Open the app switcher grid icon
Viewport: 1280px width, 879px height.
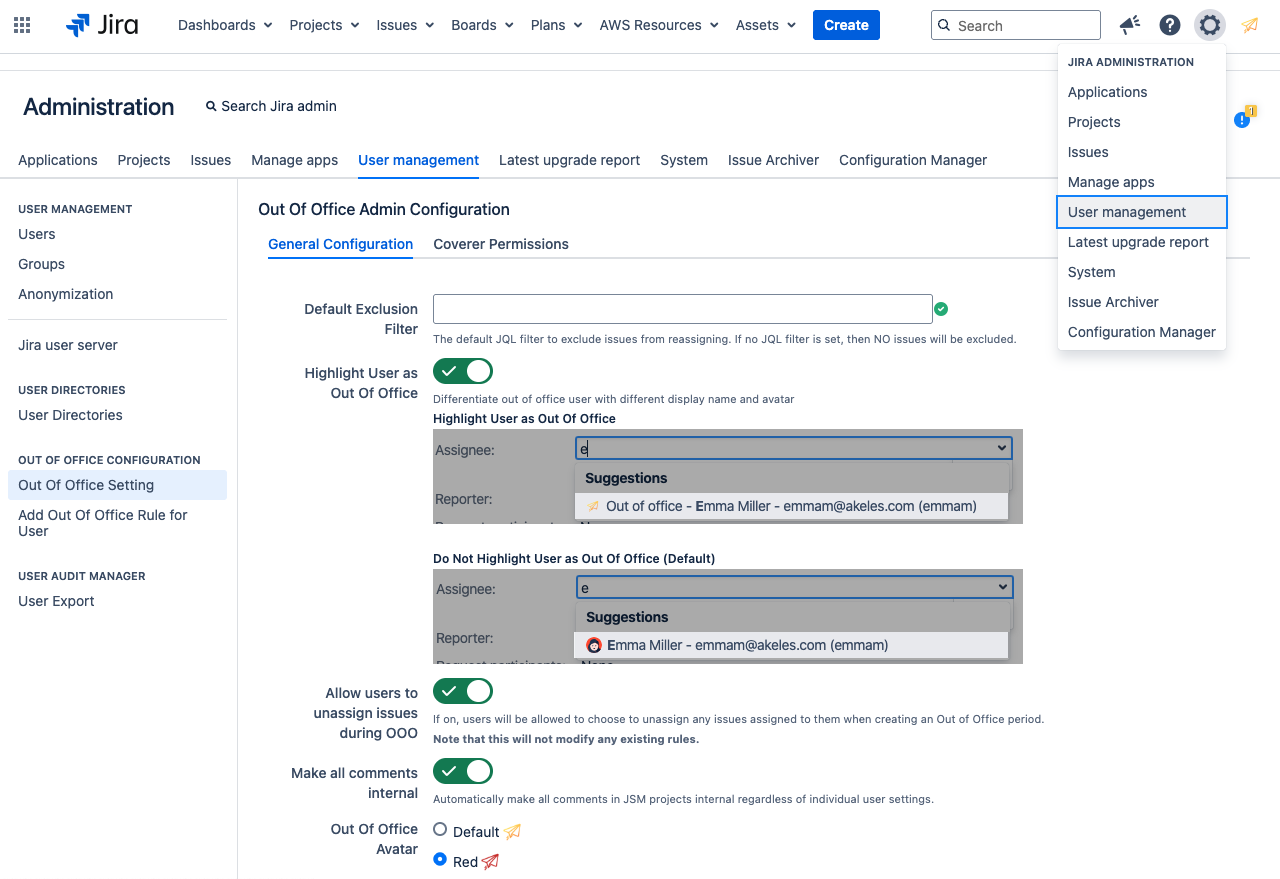(x=21, y=24)
